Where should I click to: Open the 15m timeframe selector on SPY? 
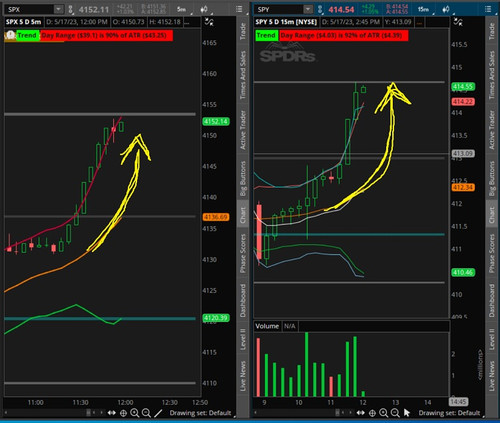(x=424, y=9)
